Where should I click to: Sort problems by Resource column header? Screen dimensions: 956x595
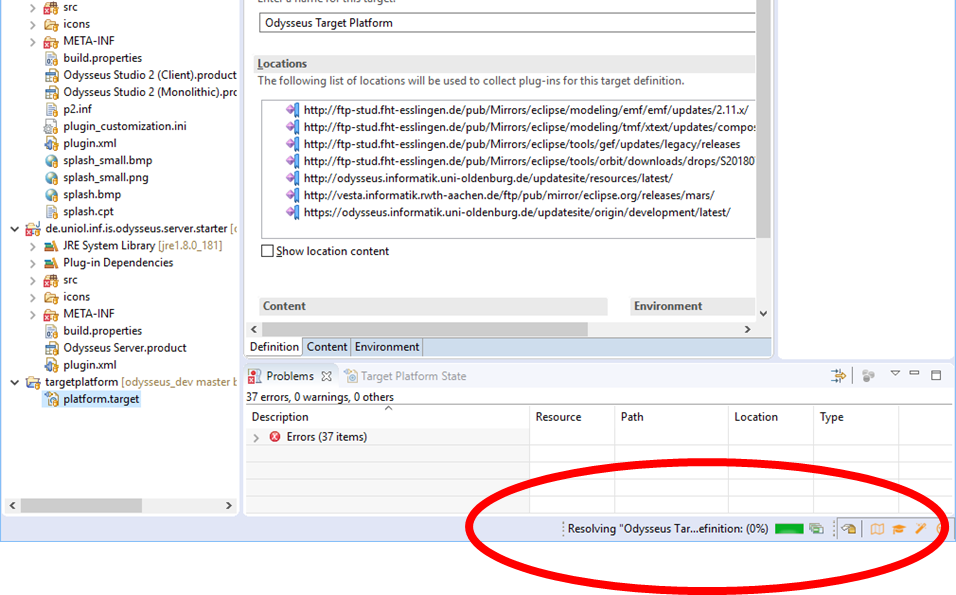(559, 417)
